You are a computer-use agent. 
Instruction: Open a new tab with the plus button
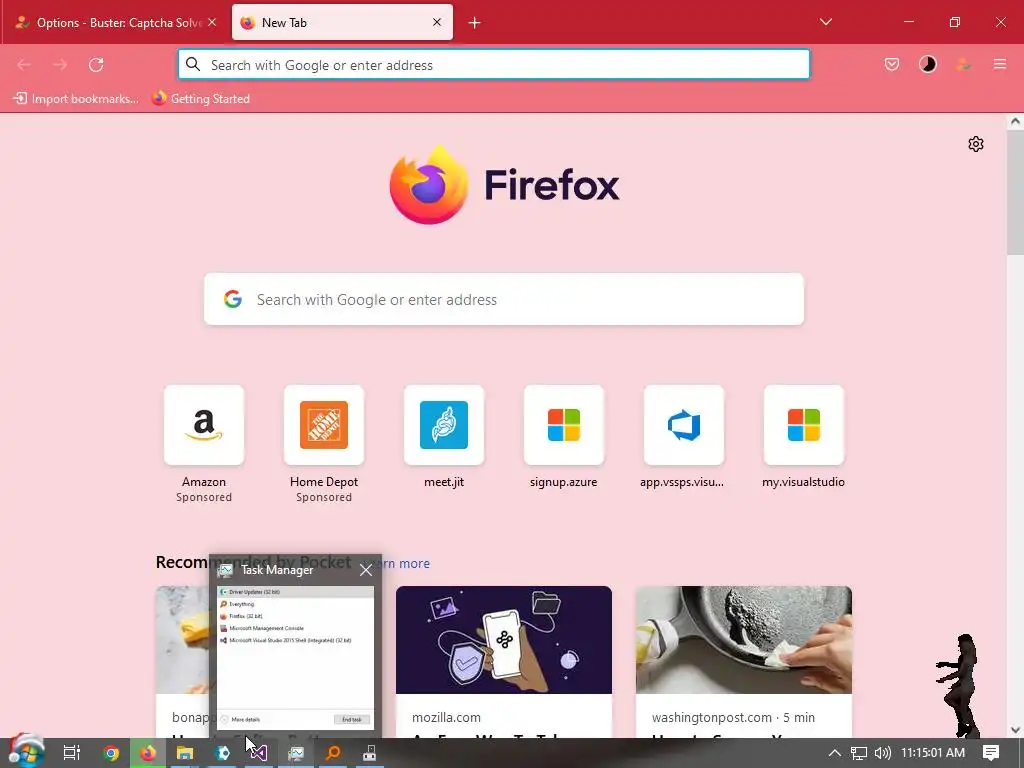pos(475,23)
